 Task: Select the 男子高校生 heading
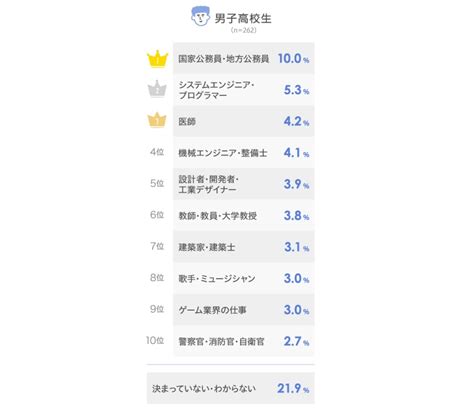click(x=243, y=18)
